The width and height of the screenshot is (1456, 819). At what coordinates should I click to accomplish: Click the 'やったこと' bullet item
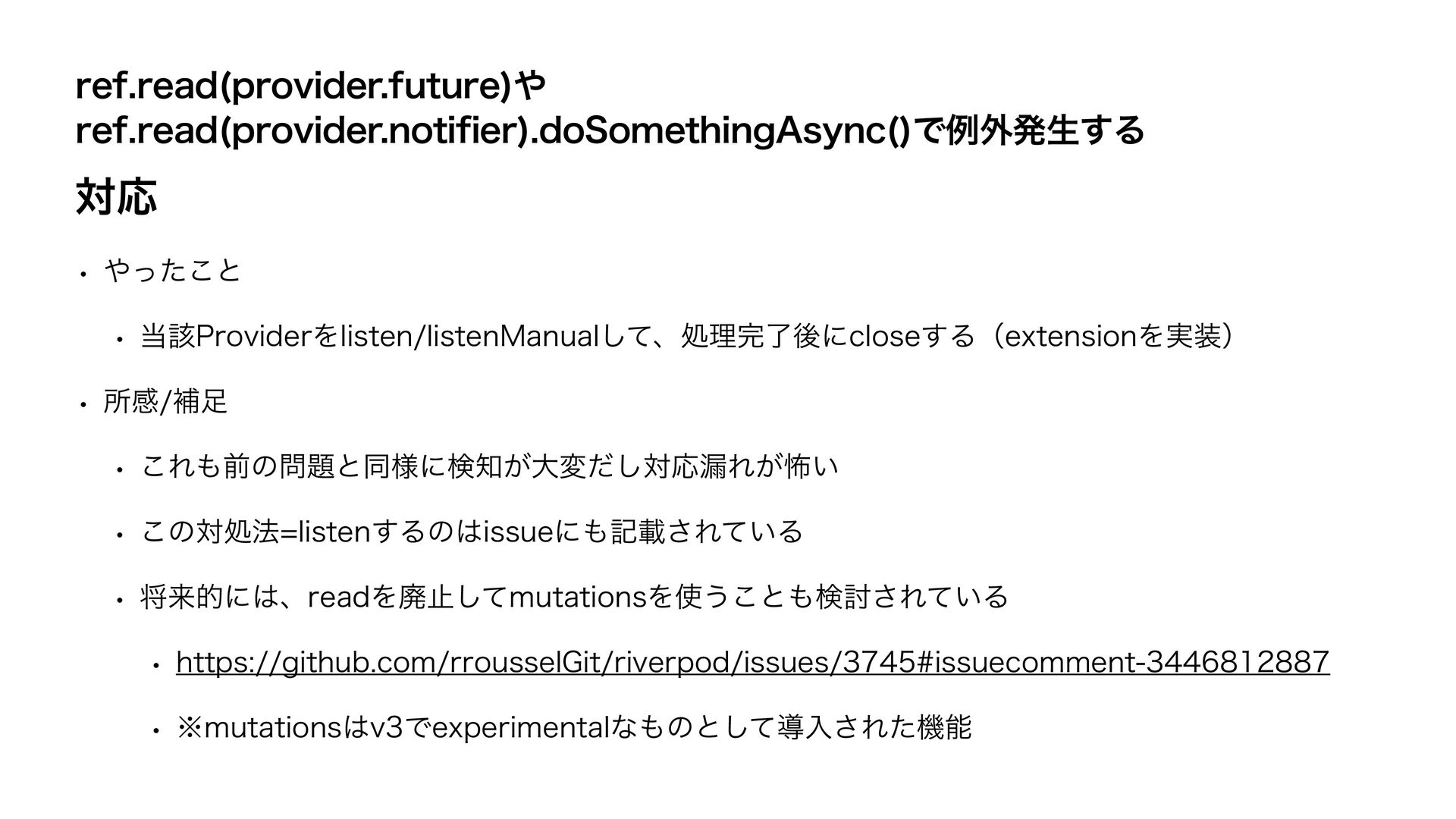[173, 270]
